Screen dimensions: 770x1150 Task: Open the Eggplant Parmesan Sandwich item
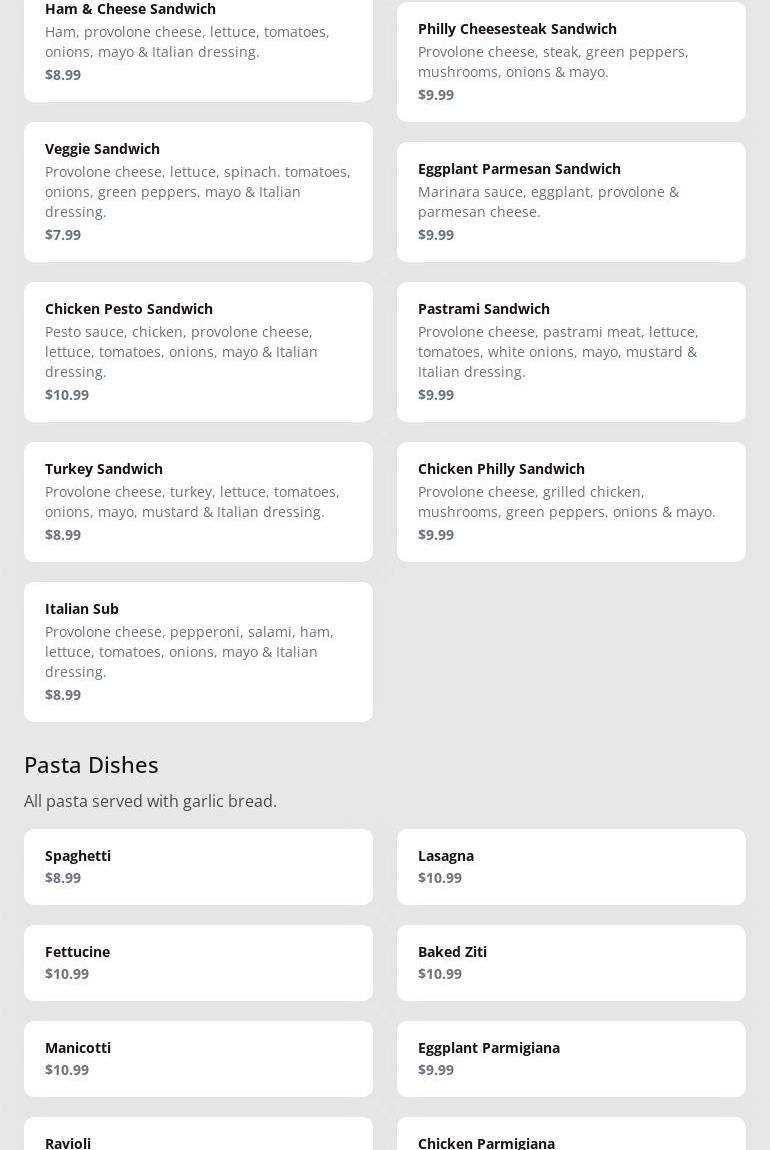pyautogui.click(x=571, y=202)
